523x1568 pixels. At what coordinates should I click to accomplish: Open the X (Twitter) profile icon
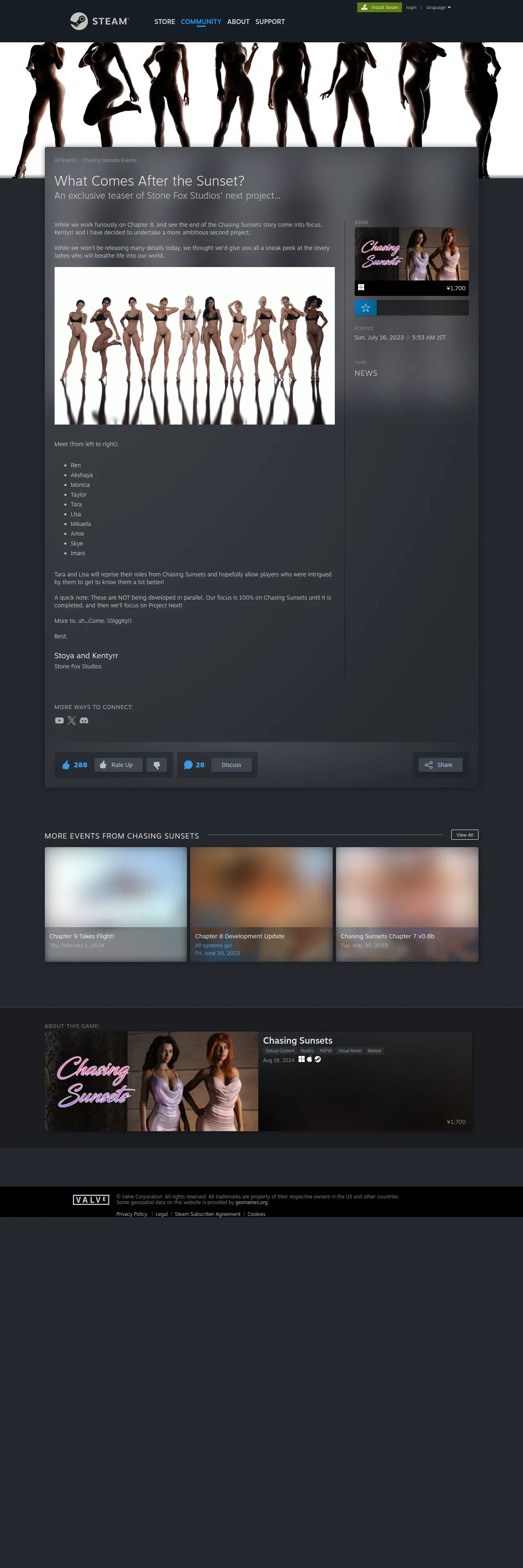[x=71, y=720]
